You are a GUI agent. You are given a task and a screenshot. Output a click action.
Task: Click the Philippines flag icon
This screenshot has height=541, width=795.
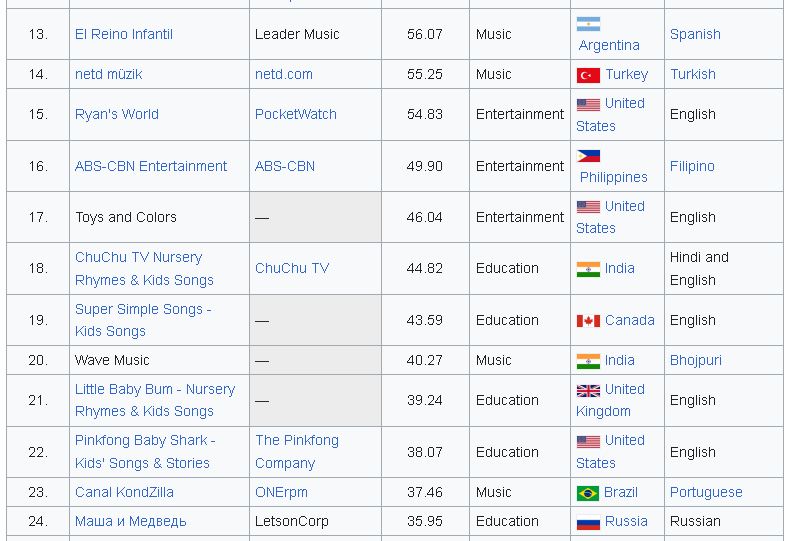tap(588, 156)
